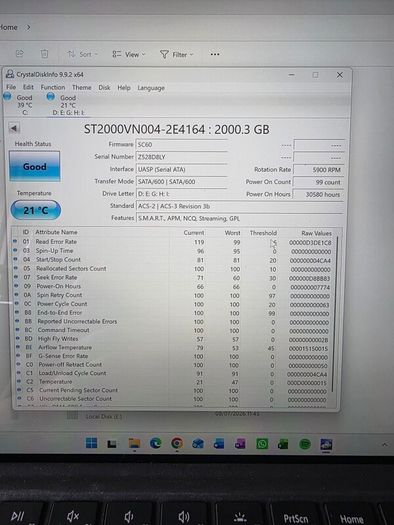Open the Filter dropdown in File Explorer
394x525 pixels.
click(x=177, y=54)
